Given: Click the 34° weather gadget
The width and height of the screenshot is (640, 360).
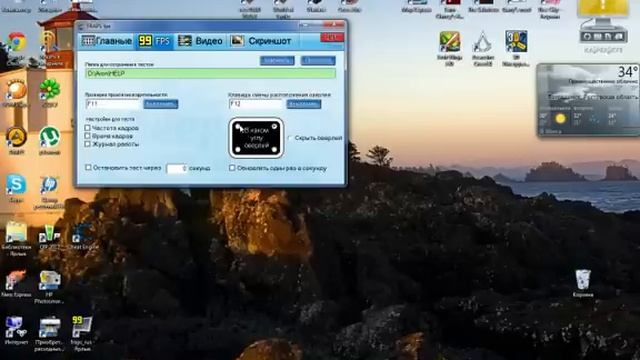Looking at the screenshot, I should pyautogui.click(x=589, y=100).
